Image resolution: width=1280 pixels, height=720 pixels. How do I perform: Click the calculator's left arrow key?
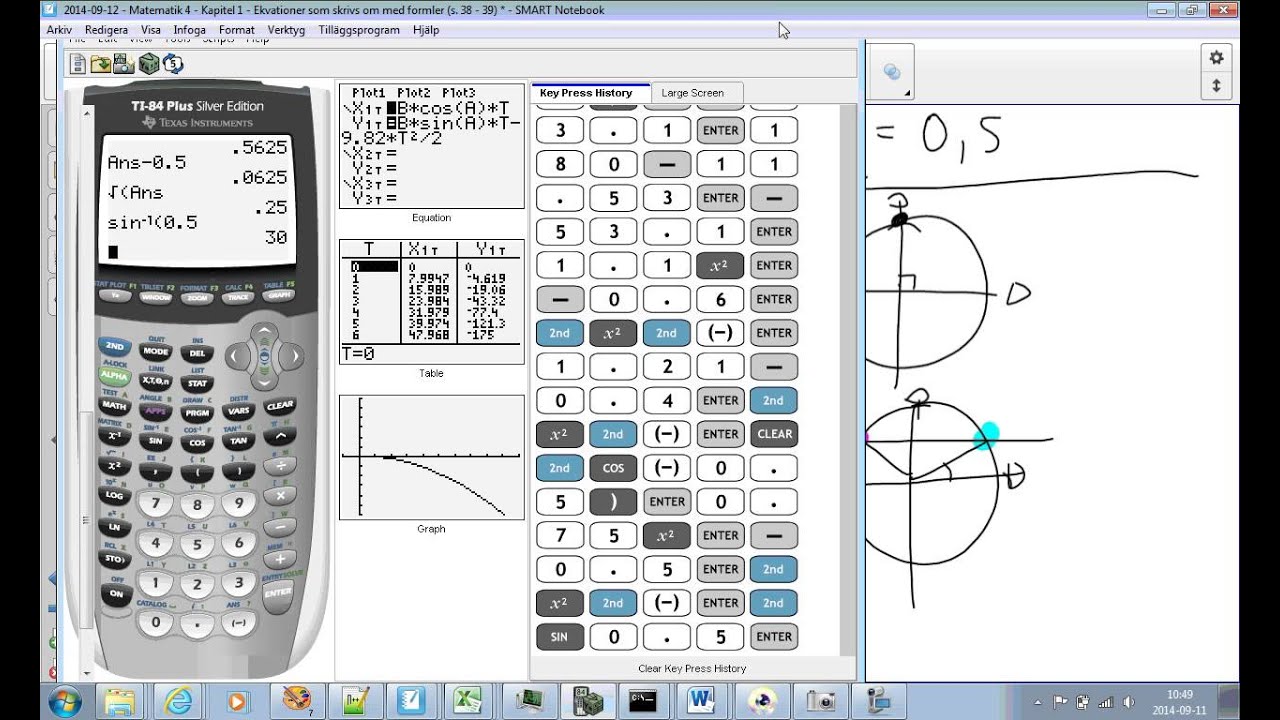tap(236, 355)
